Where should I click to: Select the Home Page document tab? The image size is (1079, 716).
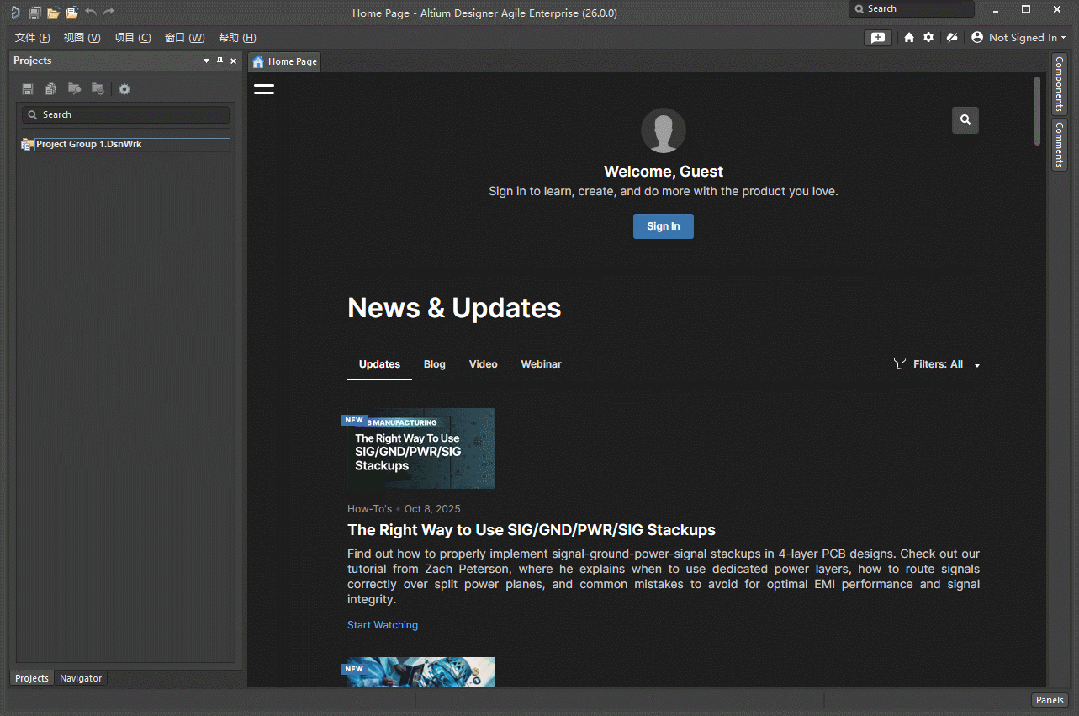(285, 62)
